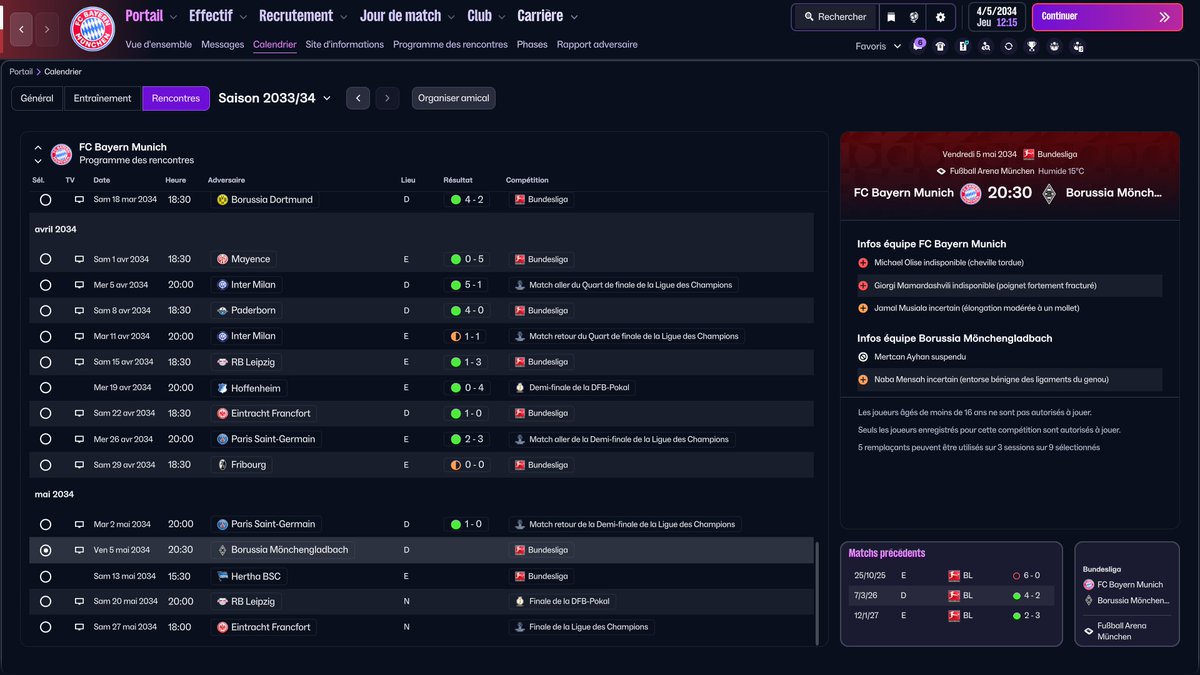Click the circular arrows icon in the favourites bar

click(1009, 46)
